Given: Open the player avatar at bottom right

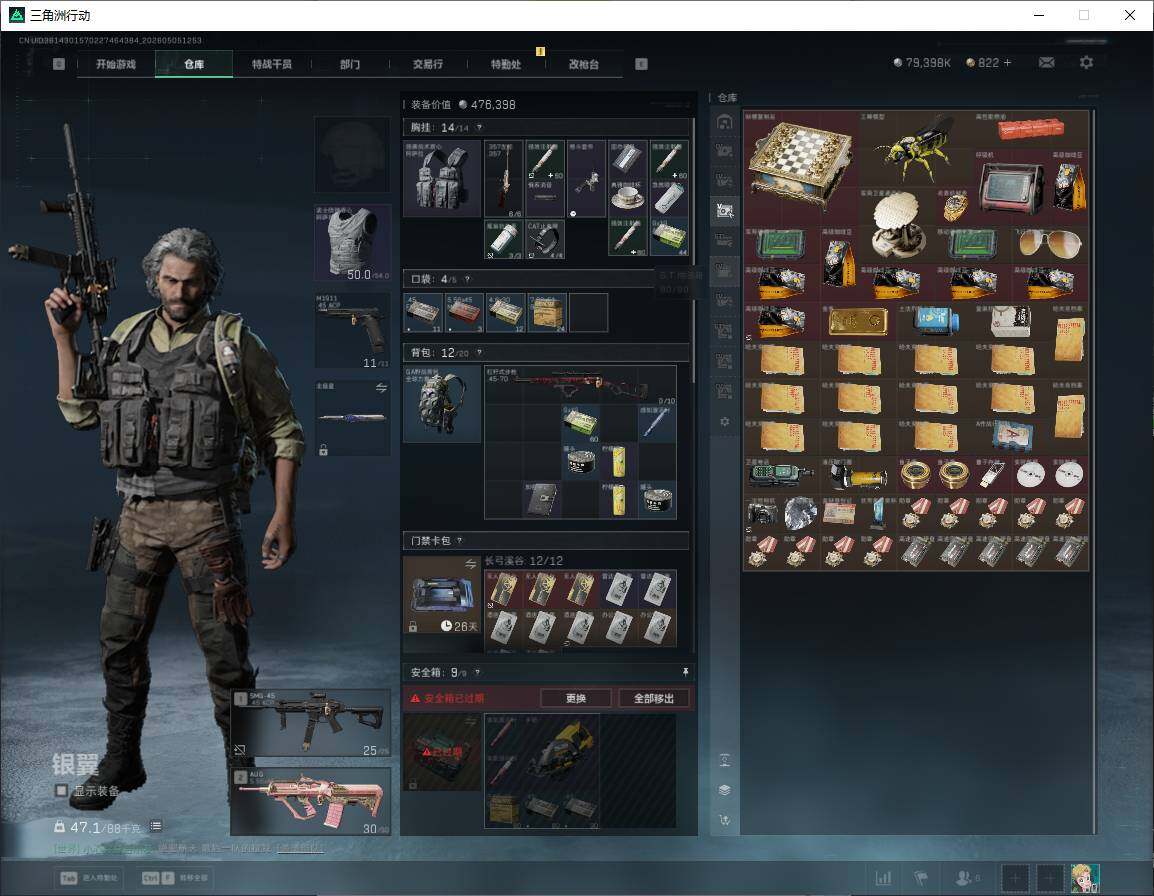Looking at the screenshot, I should (x=1084, y=878).
